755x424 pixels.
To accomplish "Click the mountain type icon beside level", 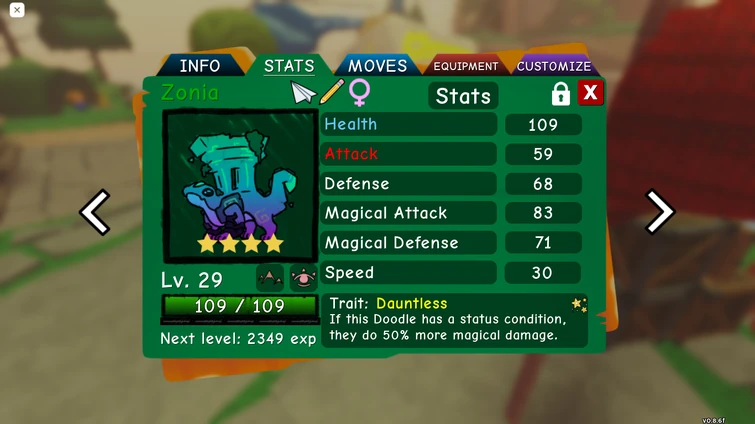I will pos(270,278).
